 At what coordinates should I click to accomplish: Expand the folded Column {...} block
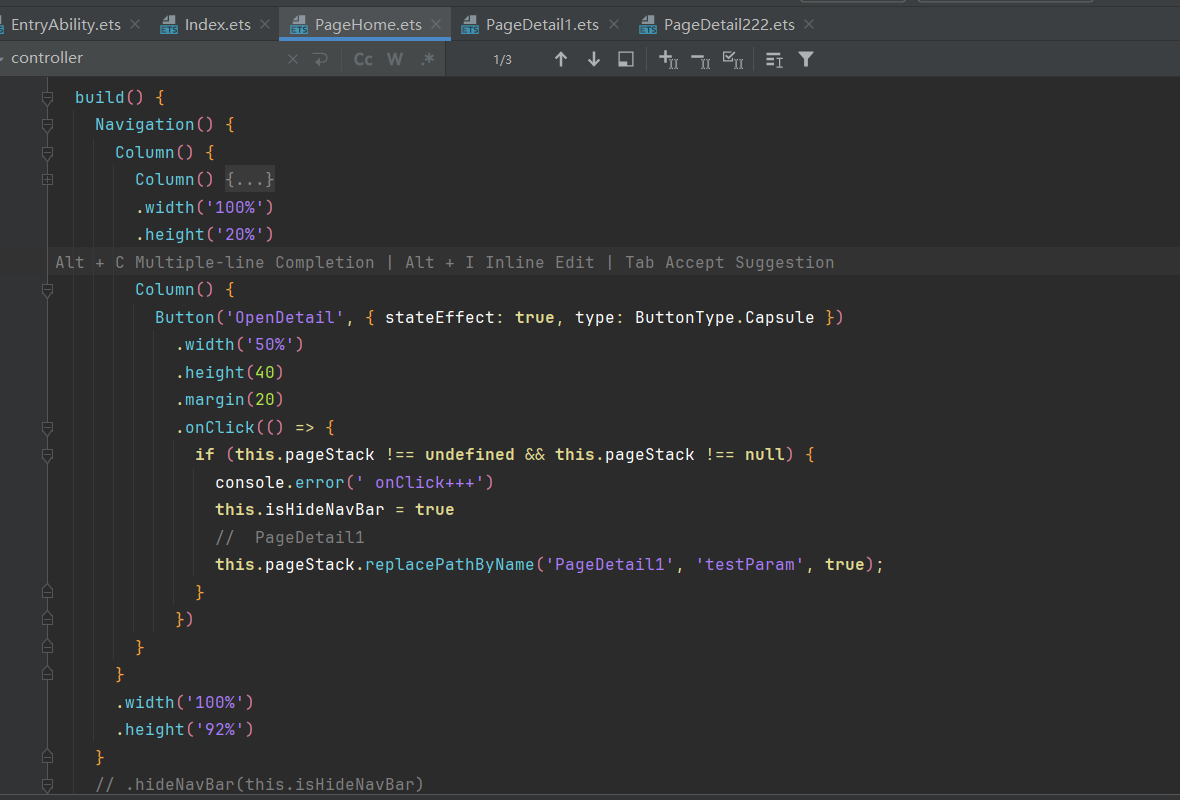(x=249, y=179)
